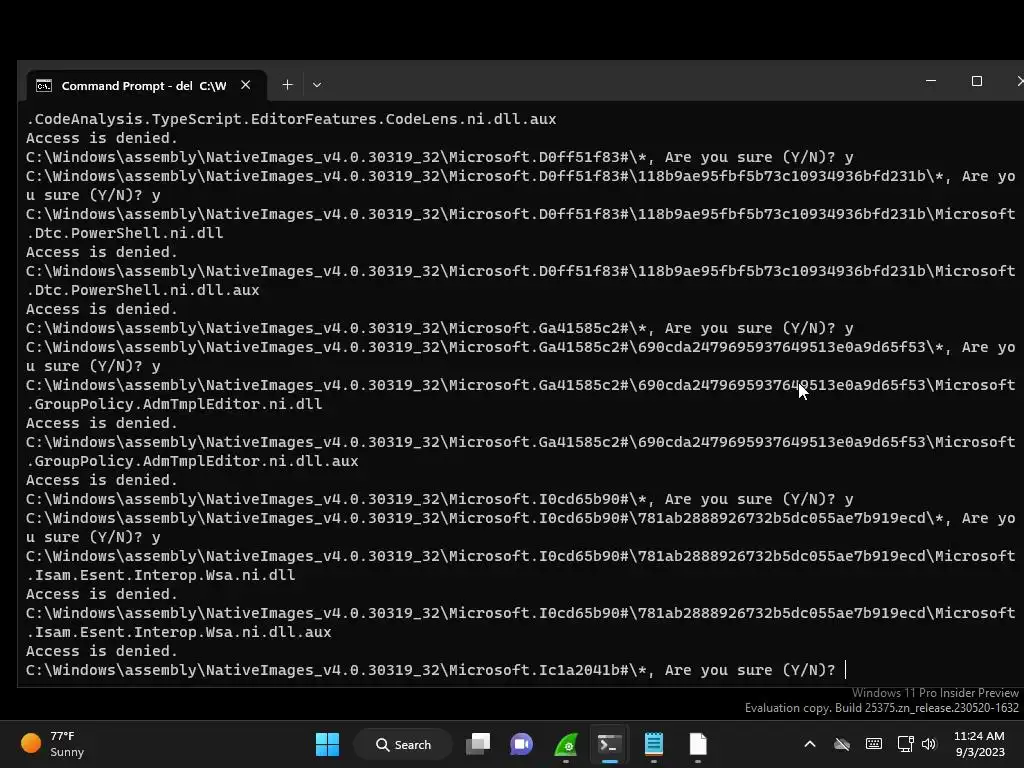1024x768 pixels.
Task: Maximize the terminal window
Action: (x=977, y=81)
